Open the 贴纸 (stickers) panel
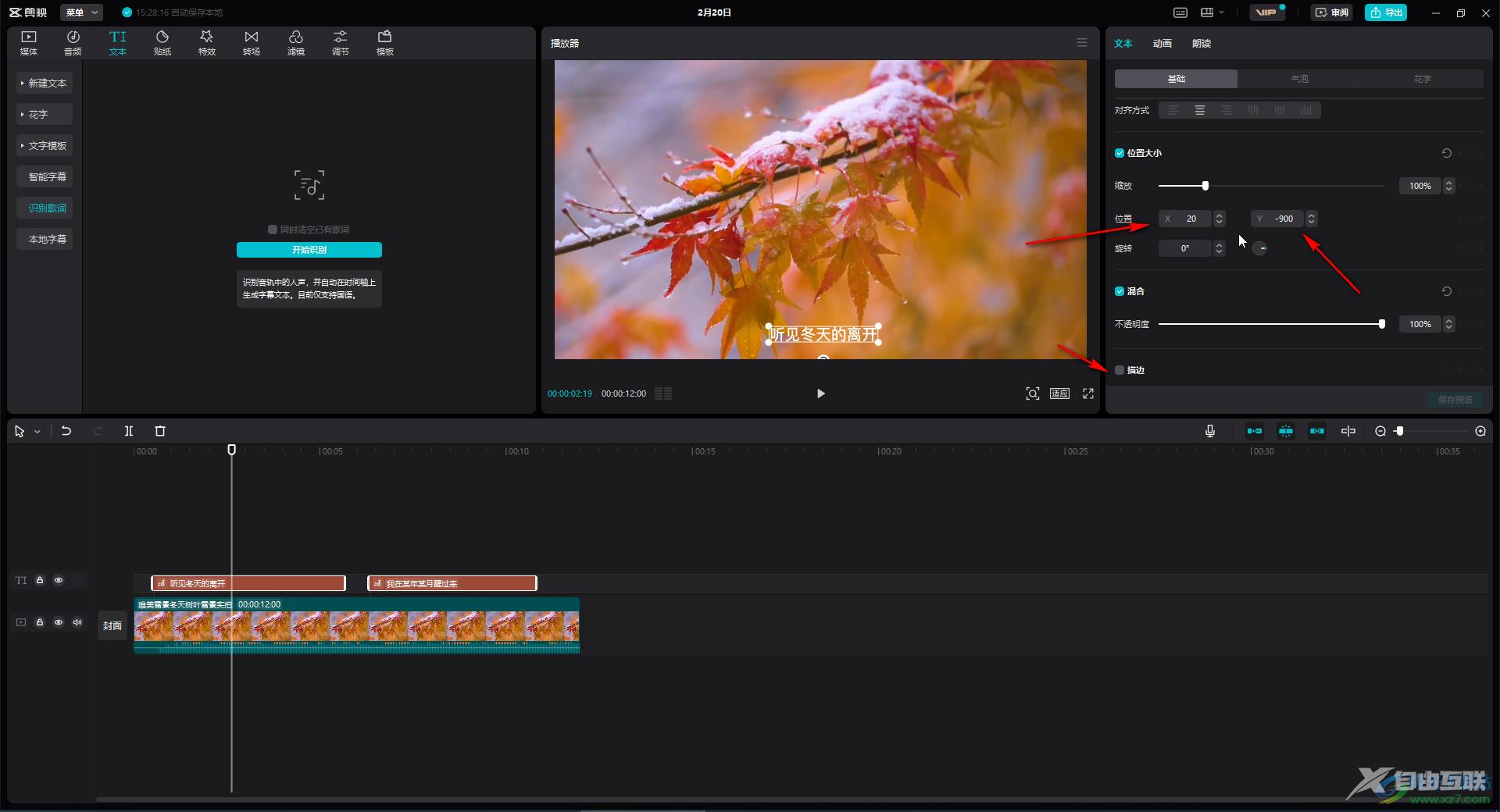 (162, 43)
